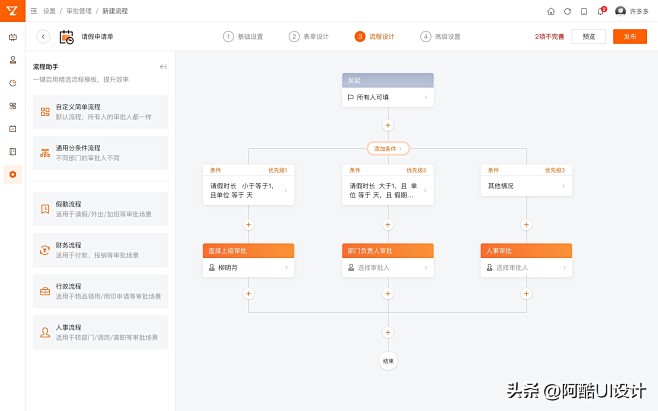Toggle the hamburger menu beside 设置 breadcrumb
The height and width of the screenshot is (411, 658).
coord(34,11)
